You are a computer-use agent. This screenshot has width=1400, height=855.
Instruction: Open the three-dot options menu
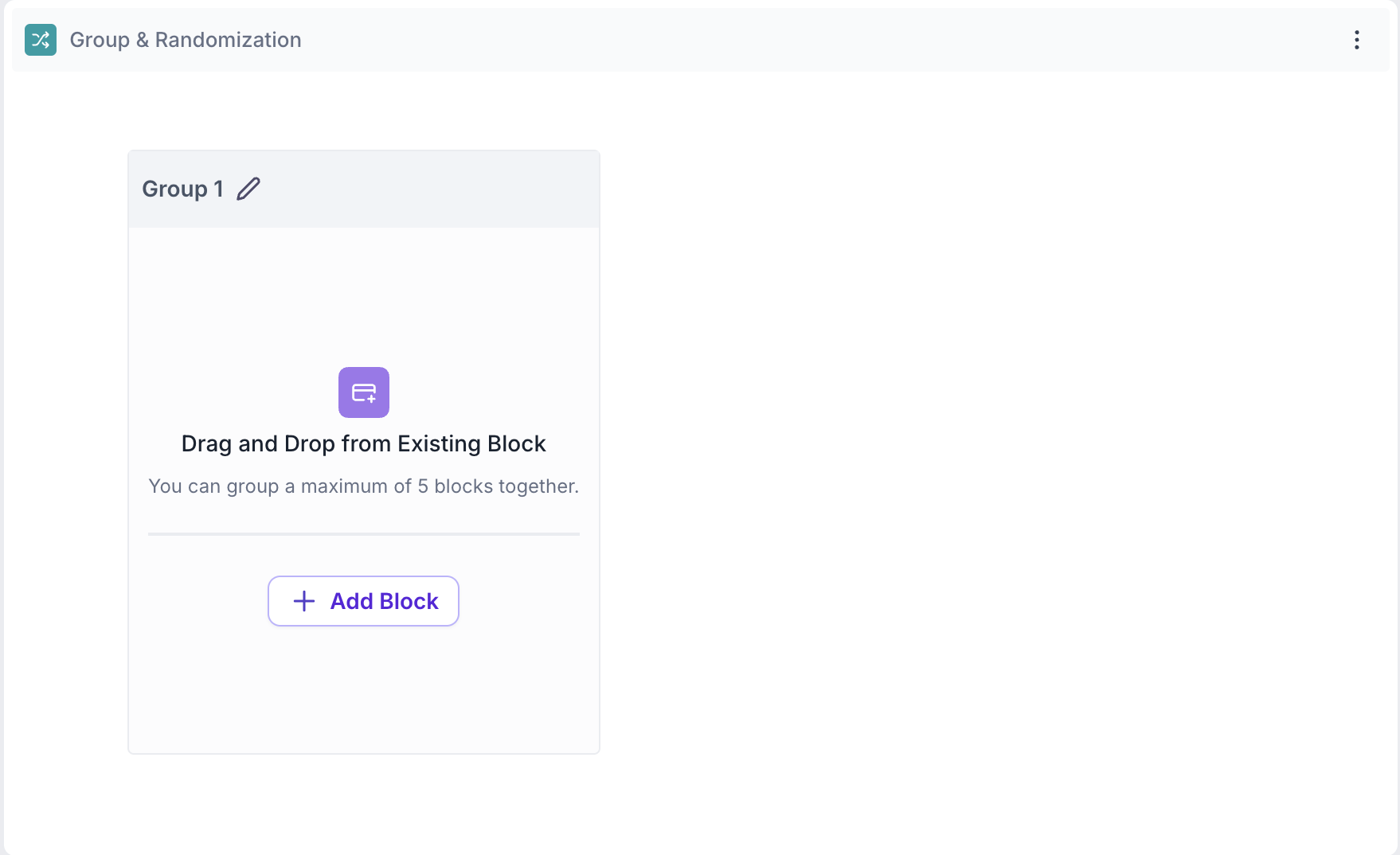pyautogui.click(x=1356, y=40)
